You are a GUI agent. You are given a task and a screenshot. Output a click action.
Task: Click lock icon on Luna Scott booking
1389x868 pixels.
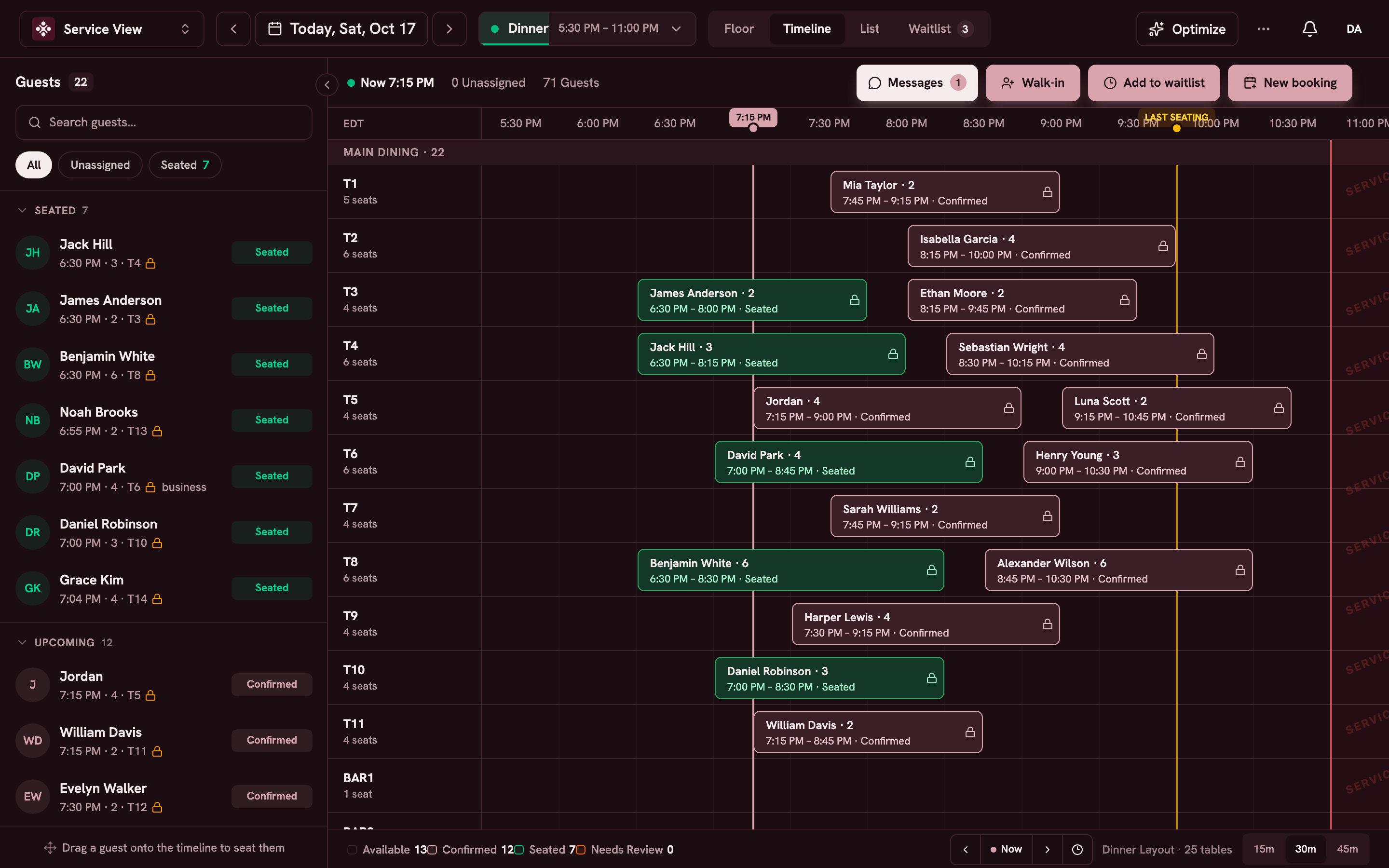point(1279,408)
